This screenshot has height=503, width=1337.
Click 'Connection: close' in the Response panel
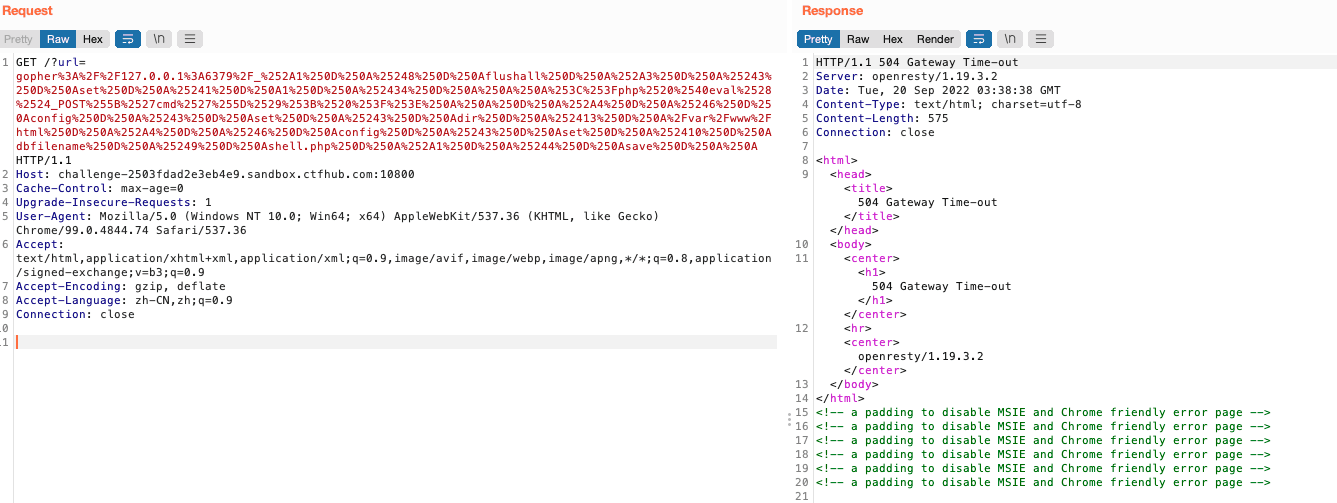click(x=875, y=132)
